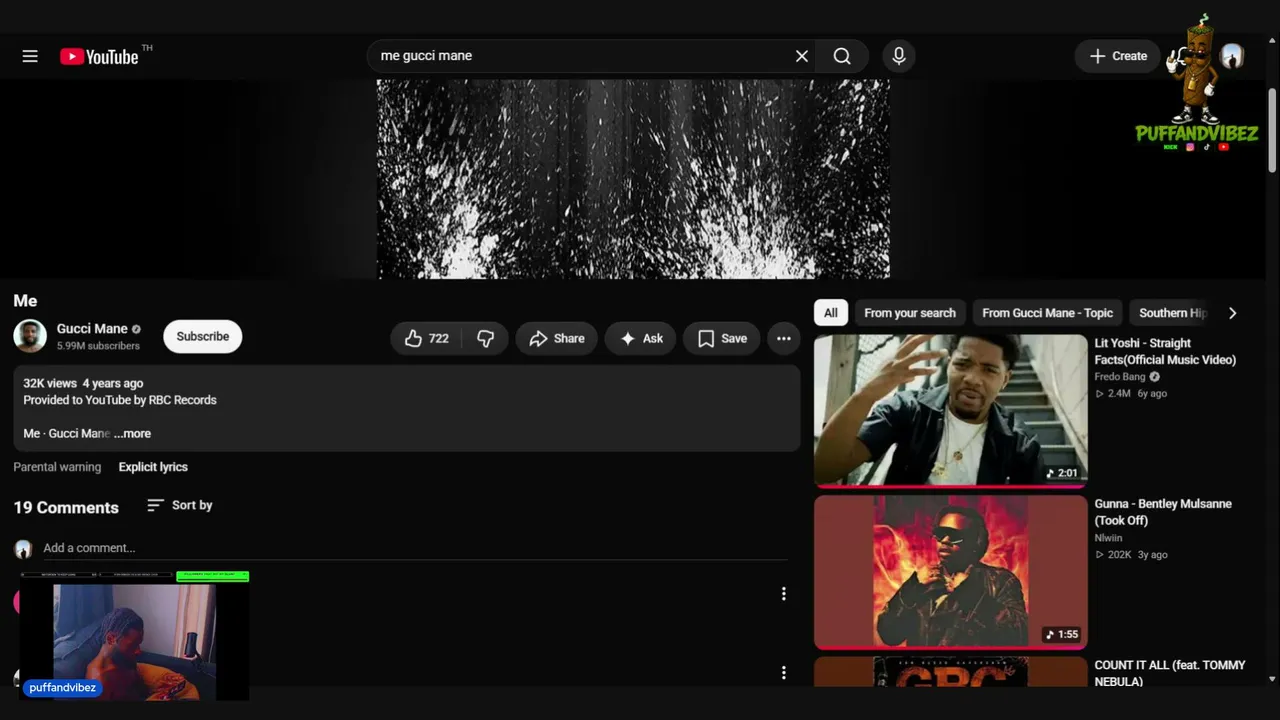Open the account avatar menu
The width and height of the screenshot is (1280, 720).
[1231, 56]
